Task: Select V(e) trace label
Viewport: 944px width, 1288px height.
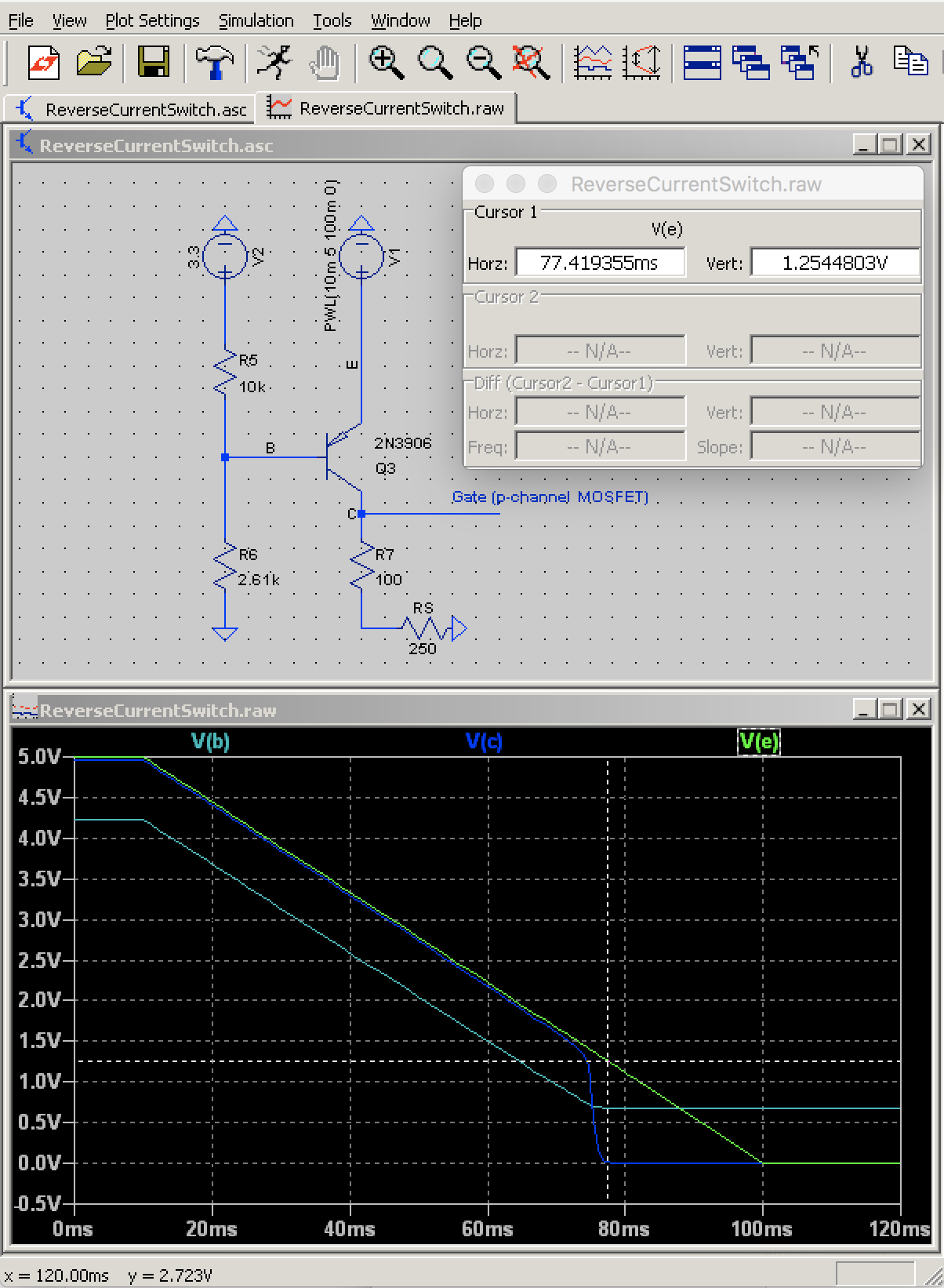Action: [x=759, y=741]
